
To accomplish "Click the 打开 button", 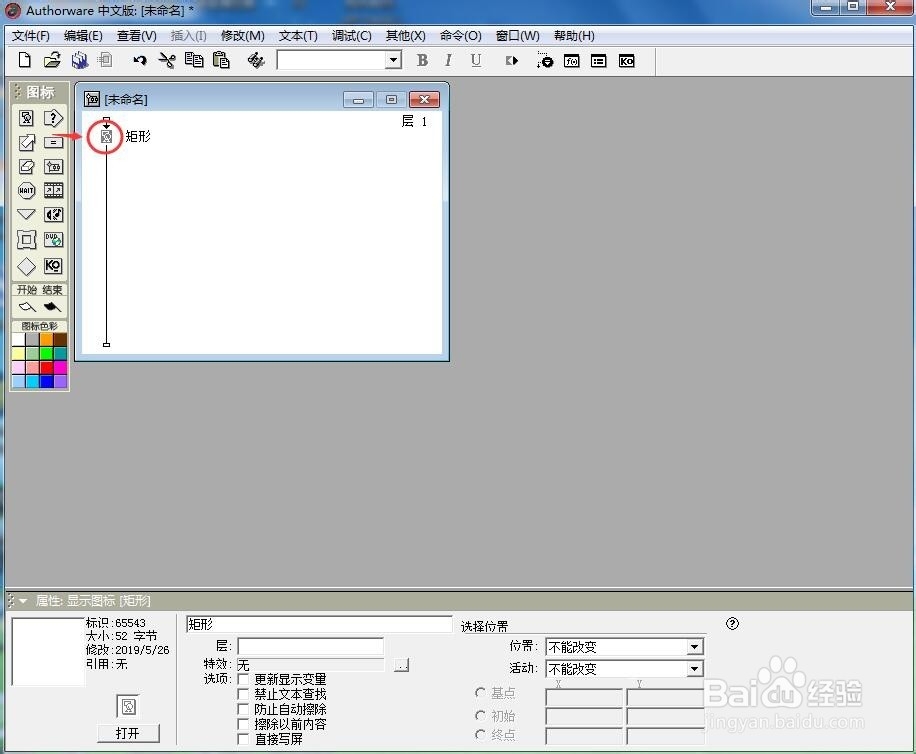I will [128, 733].
